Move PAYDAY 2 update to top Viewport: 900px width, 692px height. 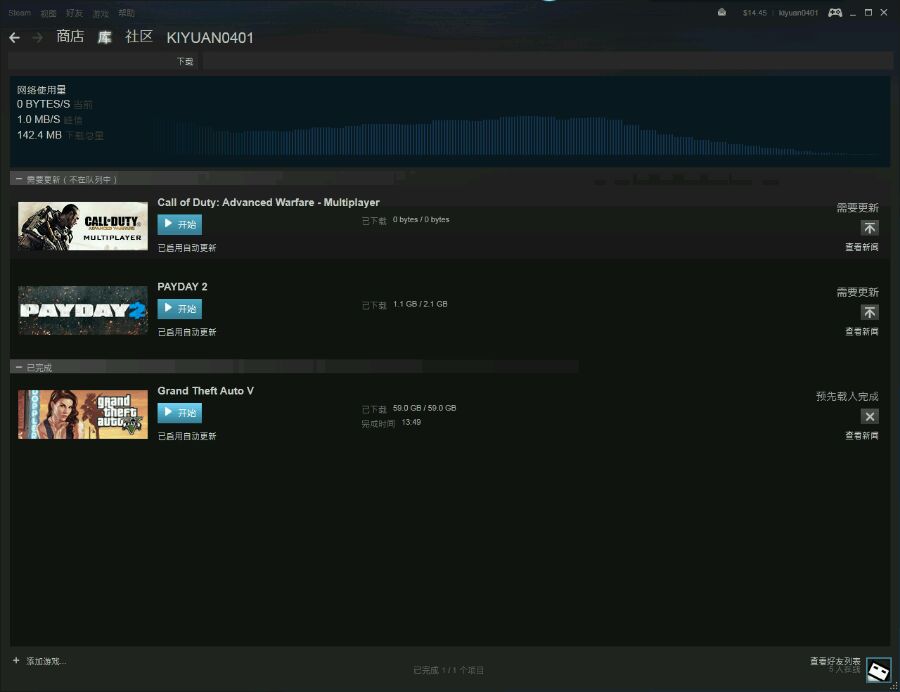pyautogui.click(x=870, y=312)
